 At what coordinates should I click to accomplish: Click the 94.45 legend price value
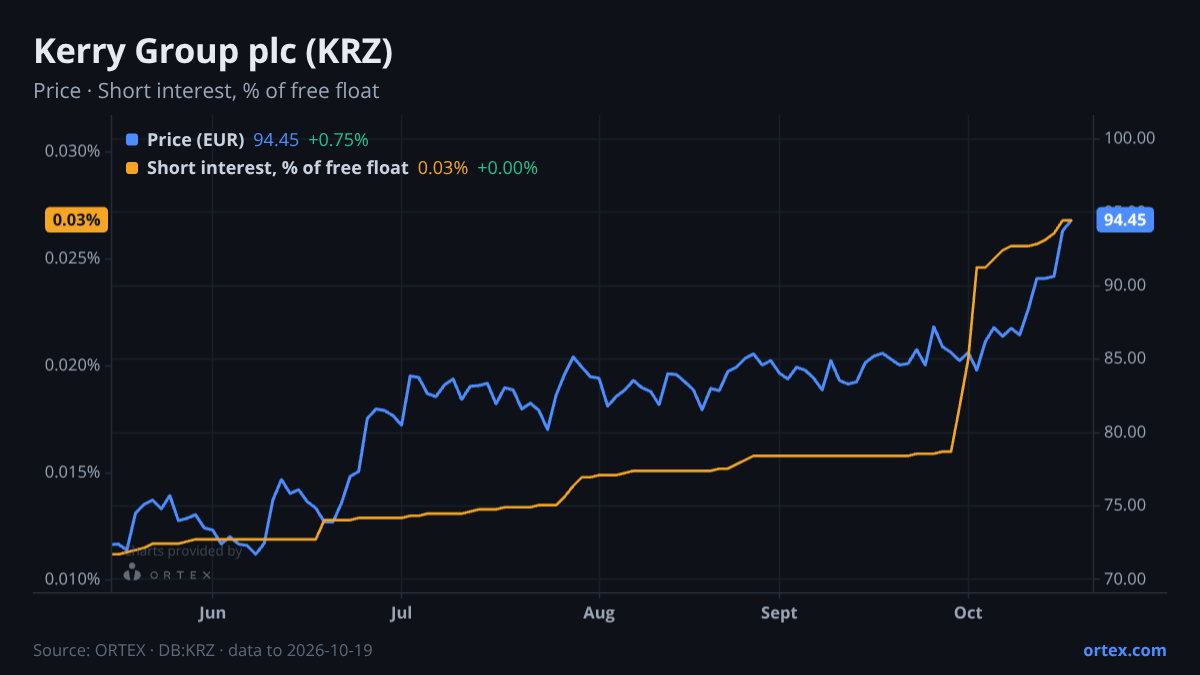pos(276,140)
